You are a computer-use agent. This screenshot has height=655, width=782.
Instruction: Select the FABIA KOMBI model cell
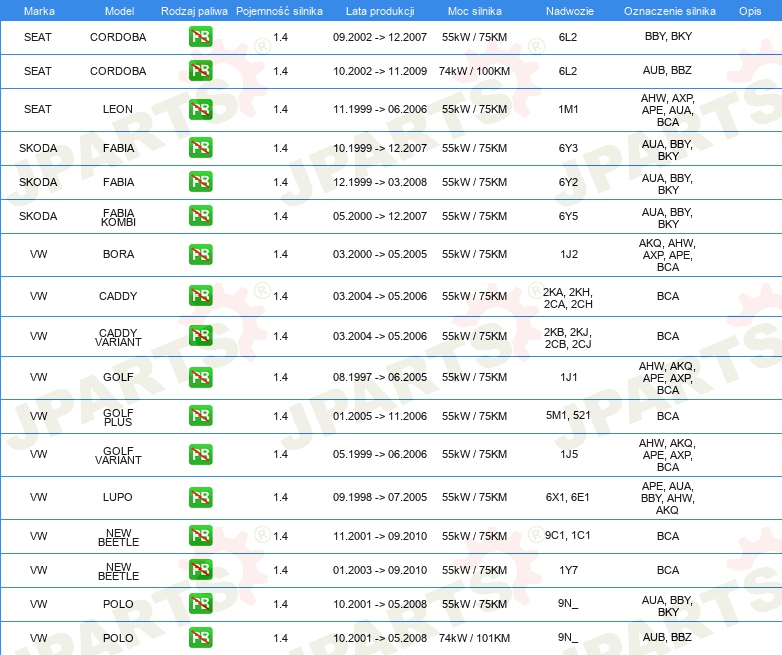coord(118,218)
